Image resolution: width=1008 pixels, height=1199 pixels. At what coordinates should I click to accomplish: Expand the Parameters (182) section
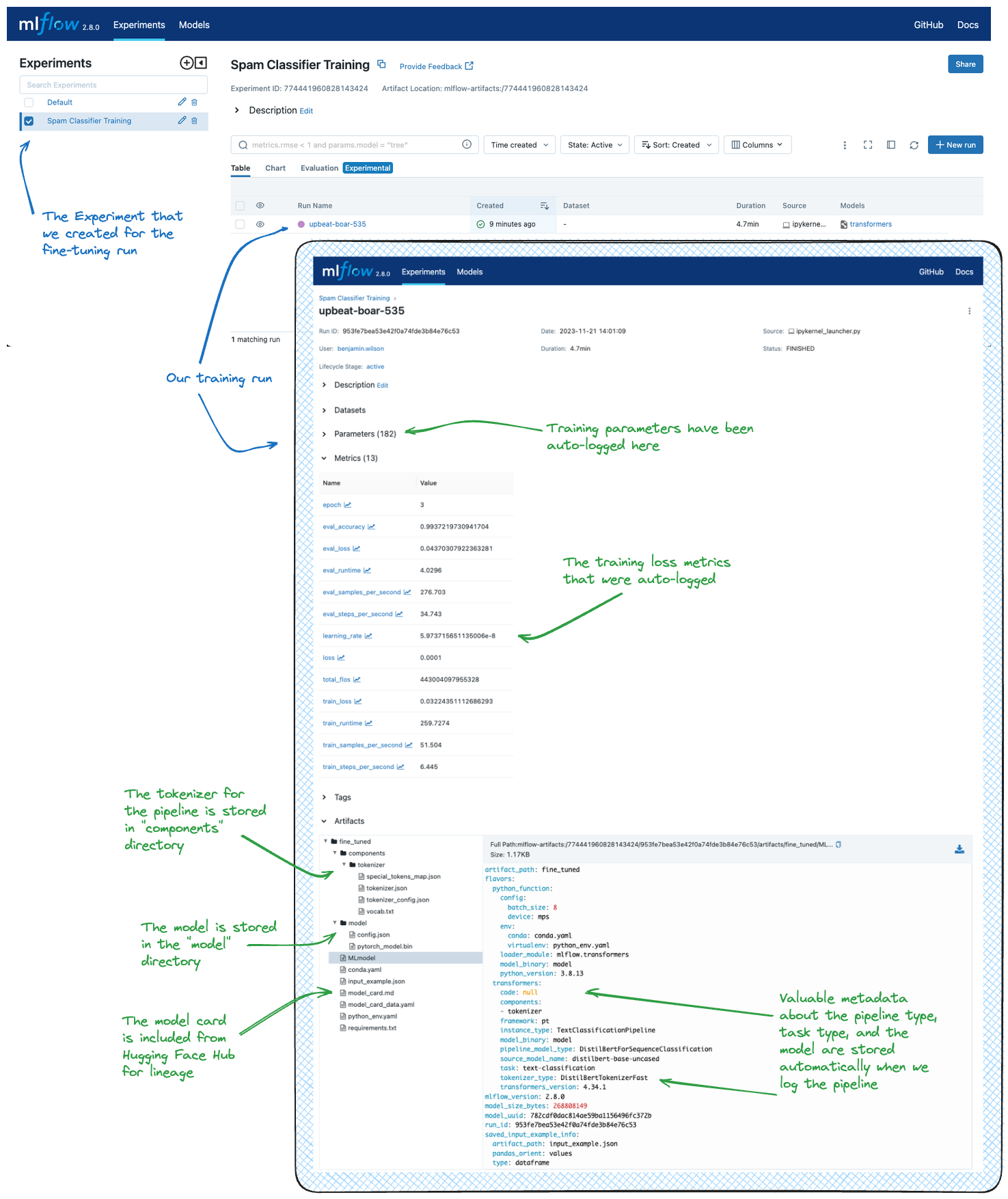[324, 434]
